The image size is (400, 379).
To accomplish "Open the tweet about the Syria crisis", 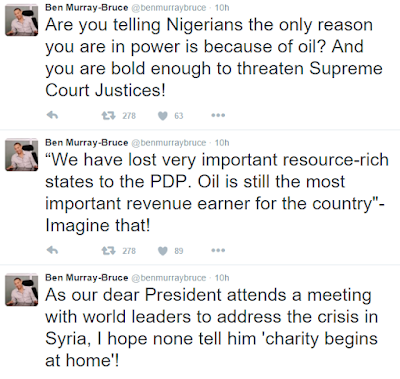I will click(x=211, y=328).
